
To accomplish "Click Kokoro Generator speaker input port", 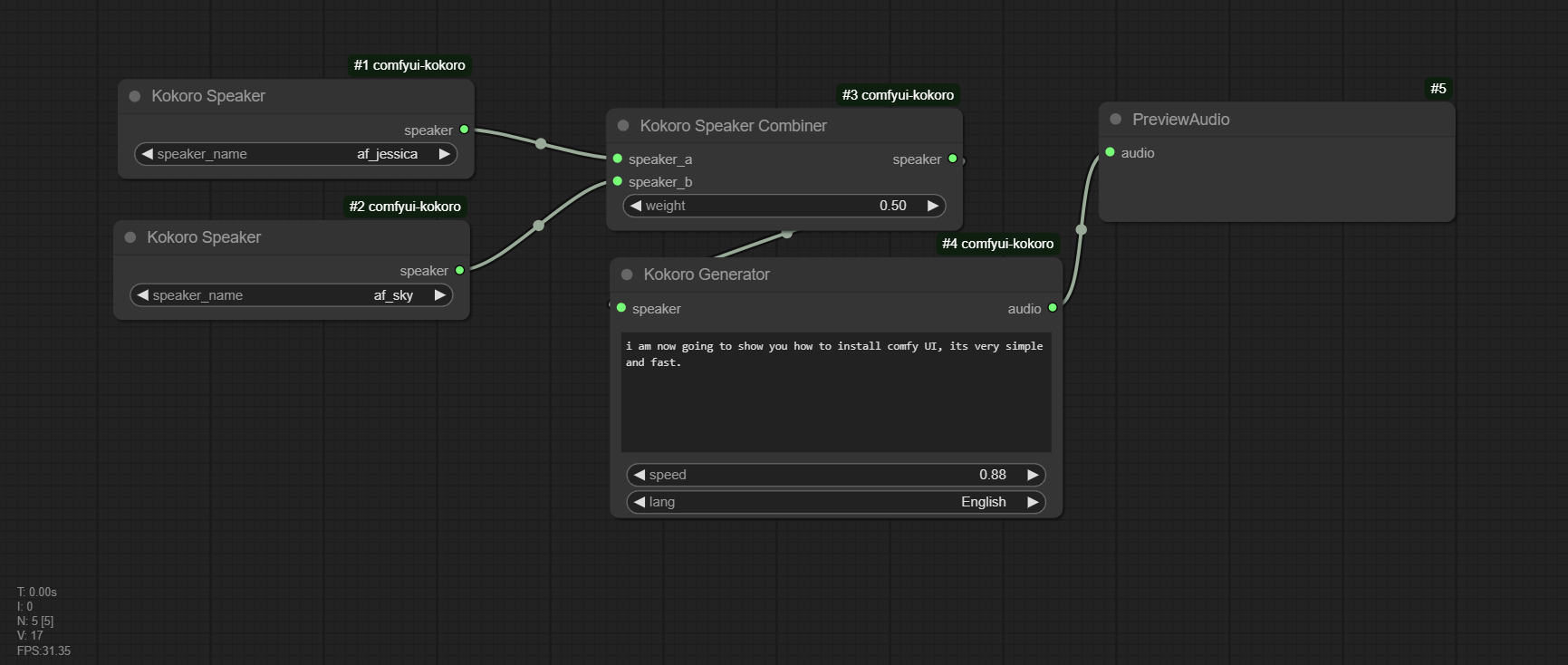I will pyautogui.click(x=621, y=308).
